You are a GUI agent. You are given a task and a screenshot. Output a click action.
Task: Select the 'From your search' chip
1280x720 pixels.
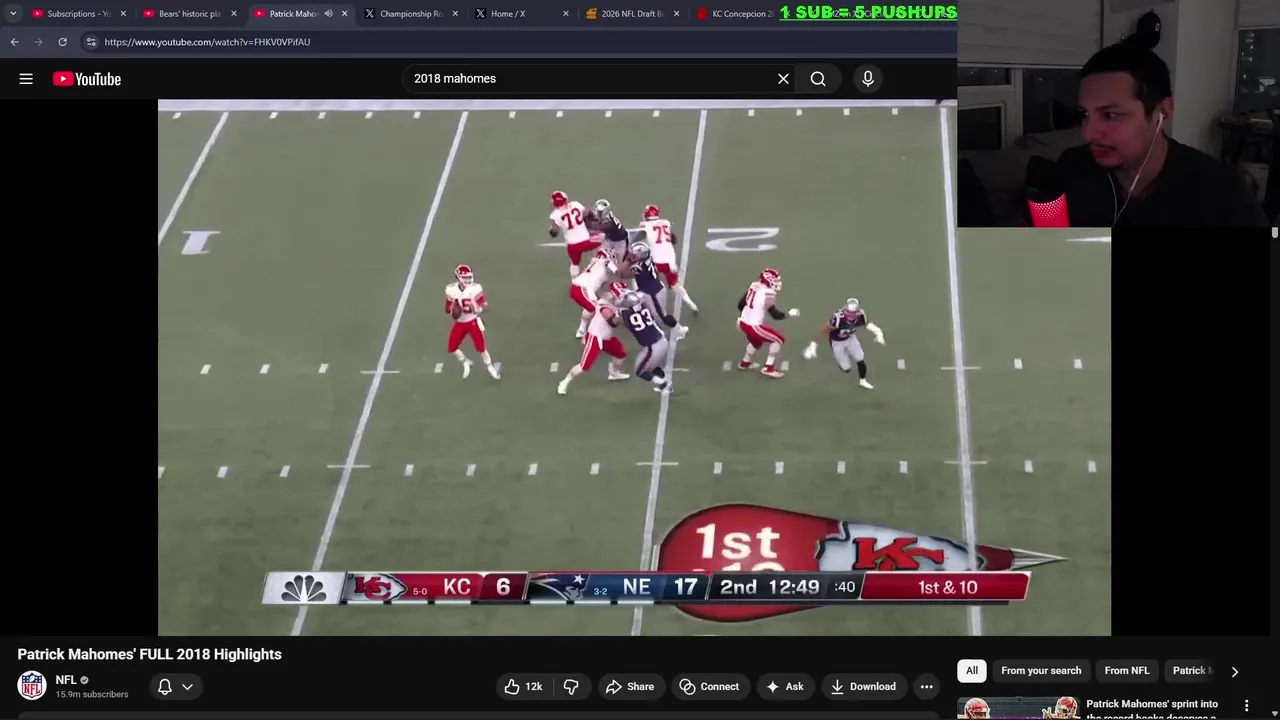click(x=1041, y=671)
